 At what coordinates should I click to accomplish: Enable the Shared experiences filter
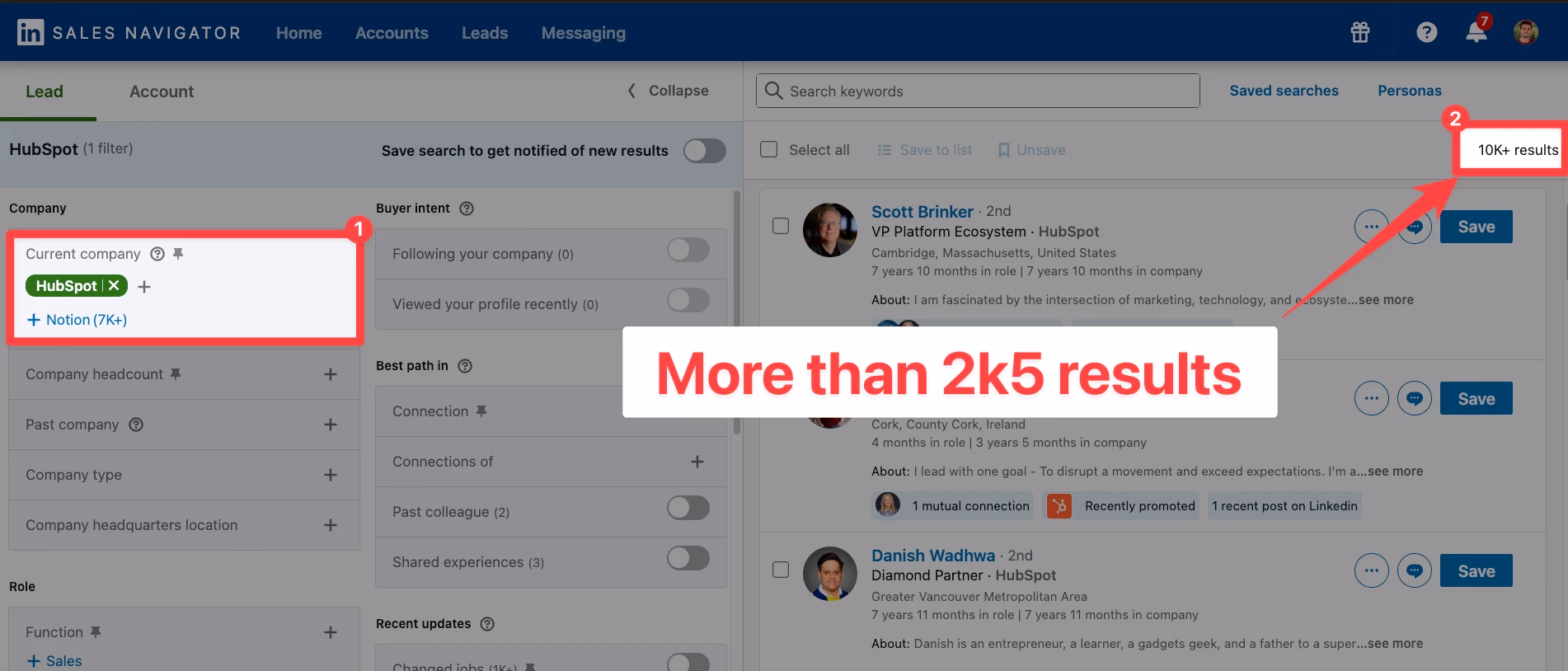point(688,558)
